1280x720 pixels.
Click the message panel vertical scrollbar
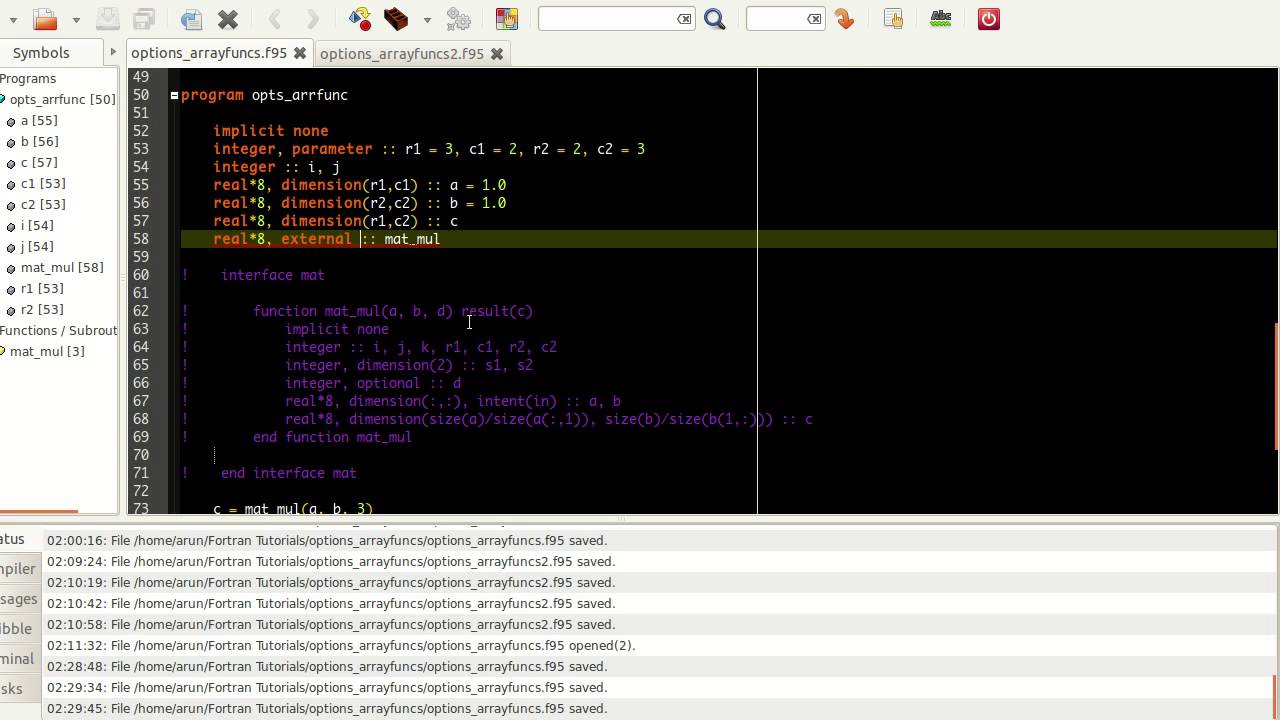click(1275, 696)
